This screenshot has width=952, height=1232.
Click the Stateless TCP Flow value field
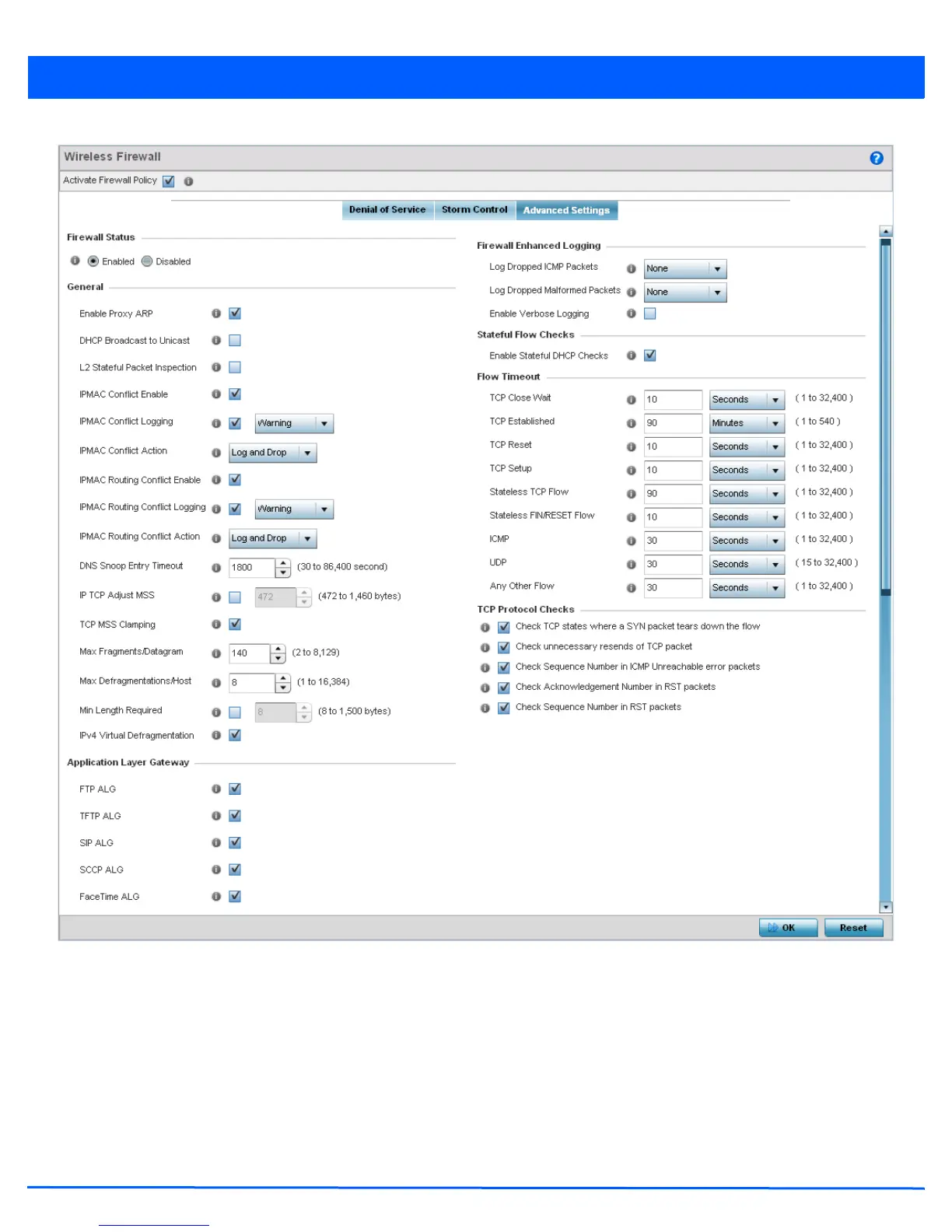673,494
